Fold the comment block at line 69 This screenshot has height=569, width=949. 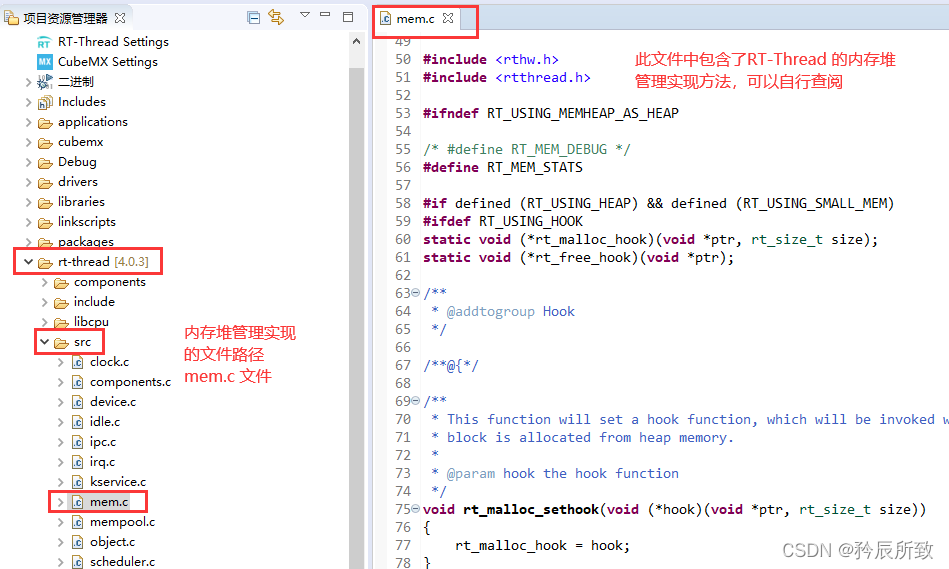415,400
